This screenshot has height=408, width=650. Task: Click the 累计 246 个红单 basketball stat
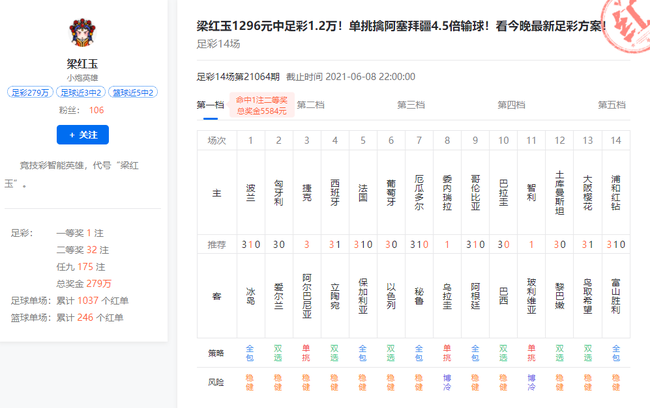[90, 318]
